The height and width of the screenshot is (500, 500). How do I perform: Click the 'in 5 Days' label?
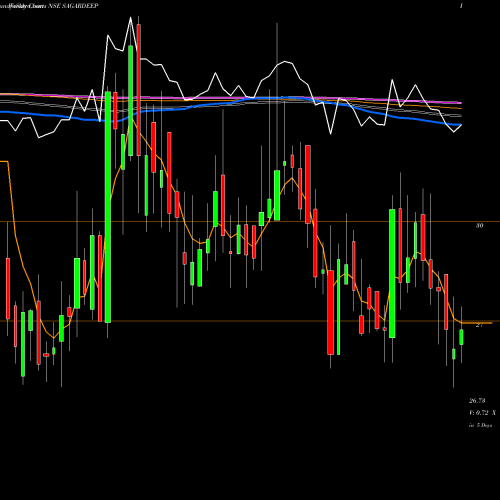point(480,425)
